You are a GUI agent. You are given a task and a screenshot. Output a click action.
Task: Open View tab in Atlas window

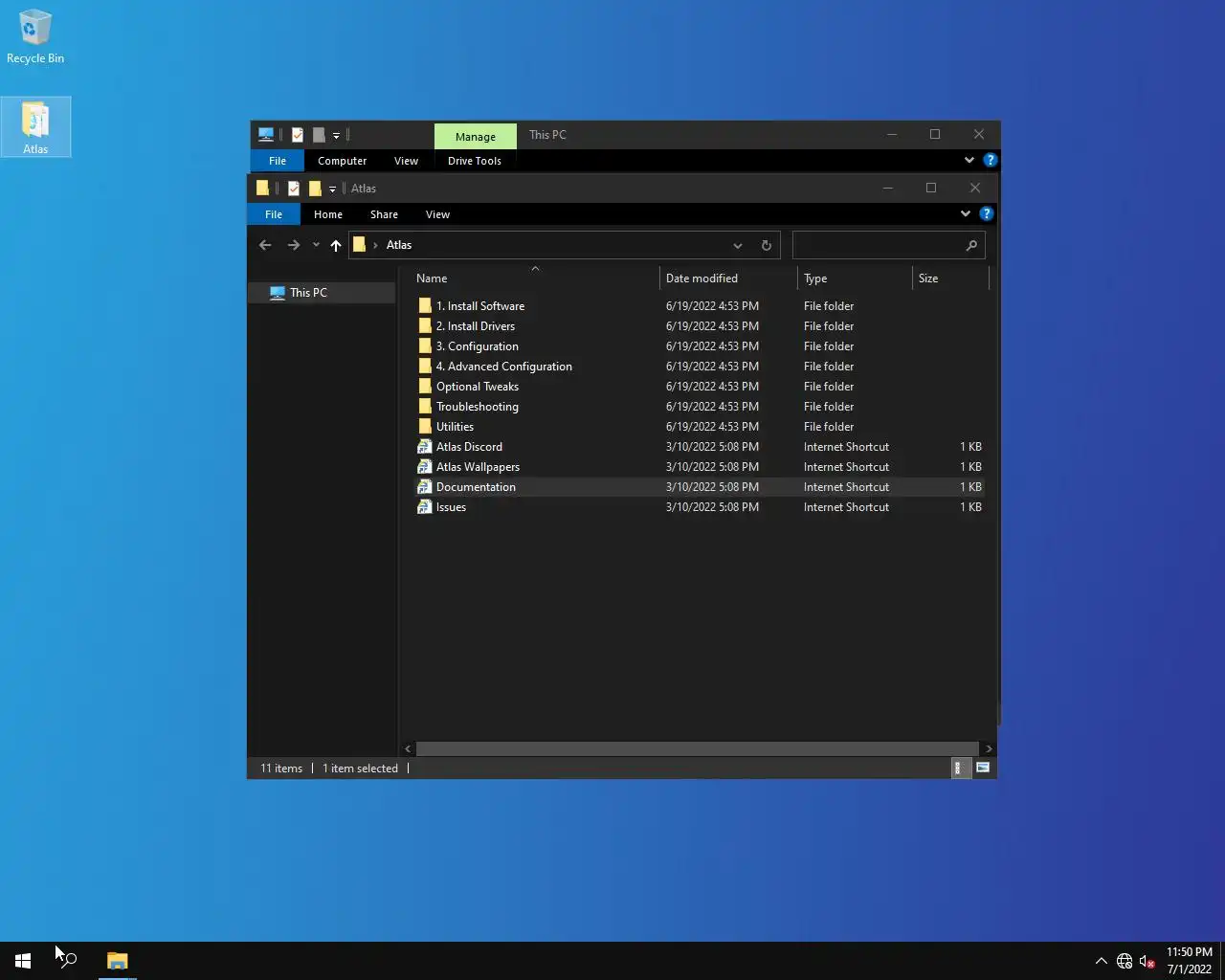click(437, 214)
